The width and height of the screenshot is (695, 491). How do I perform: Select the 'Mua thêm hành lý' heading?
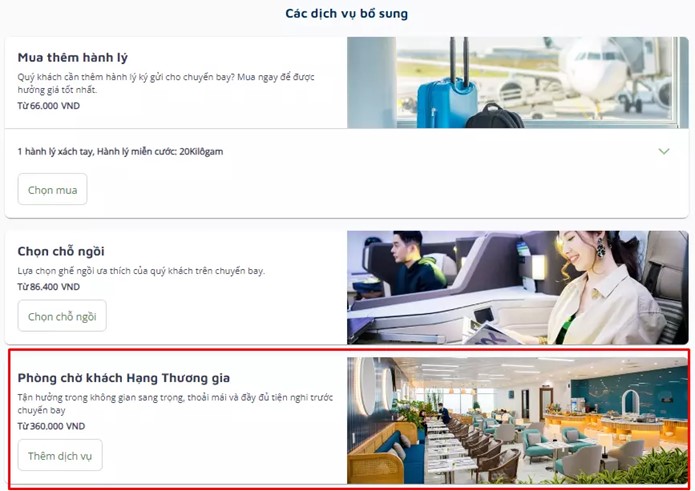[x=73, y=58]
